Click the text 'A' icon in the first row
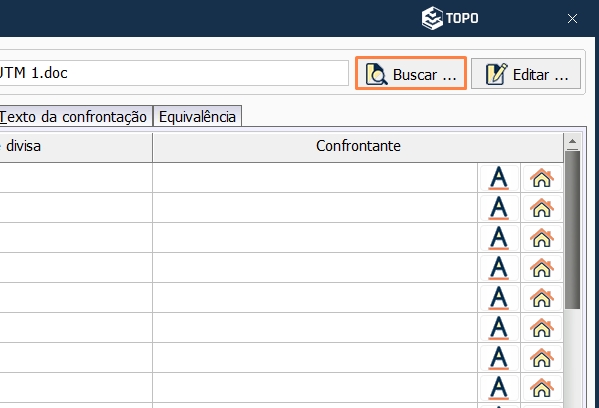Viewport: 599px width, 408px height. coord(499,178)
